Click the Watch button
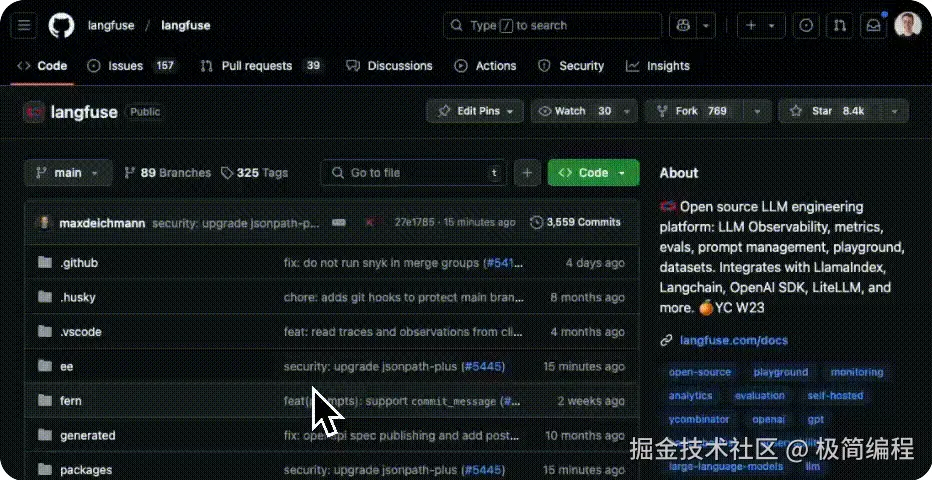 [574, 111]
